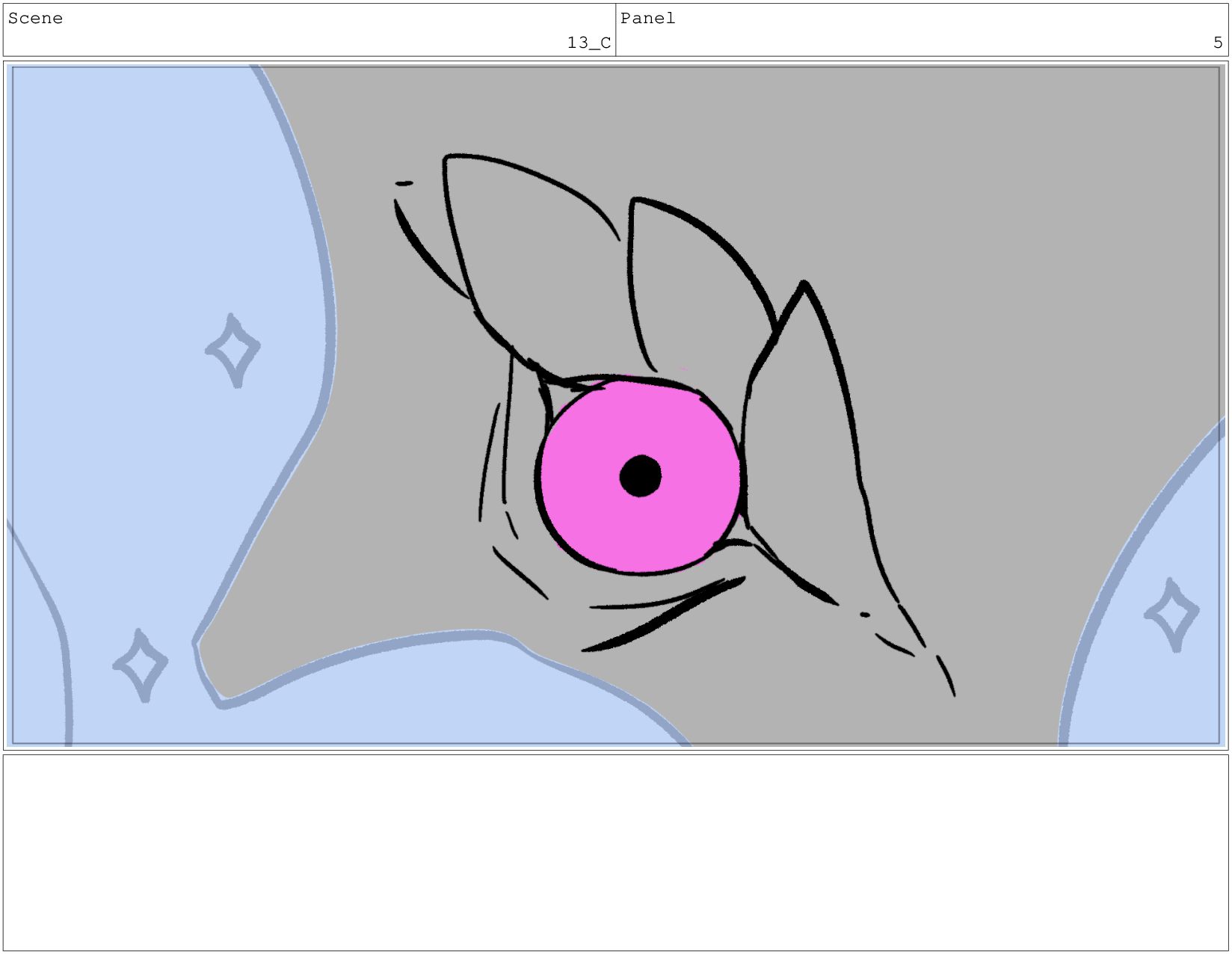Click the scene number 13_C
This screenshot has height=954, width=1232.
point(589,43)
